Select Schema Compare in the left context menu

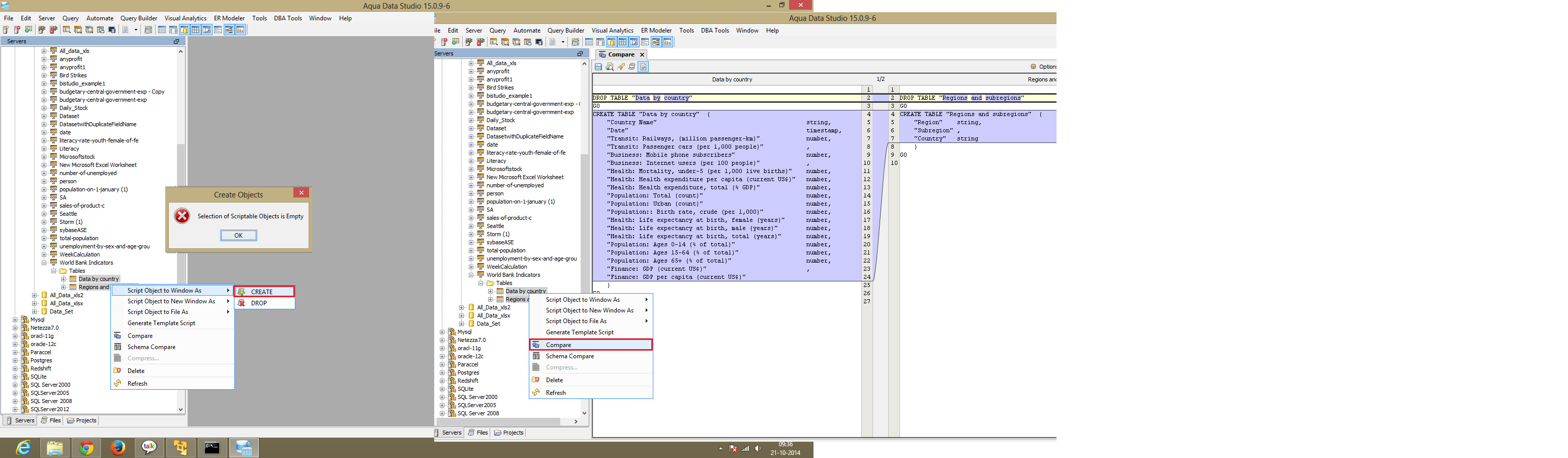[172, 347]
